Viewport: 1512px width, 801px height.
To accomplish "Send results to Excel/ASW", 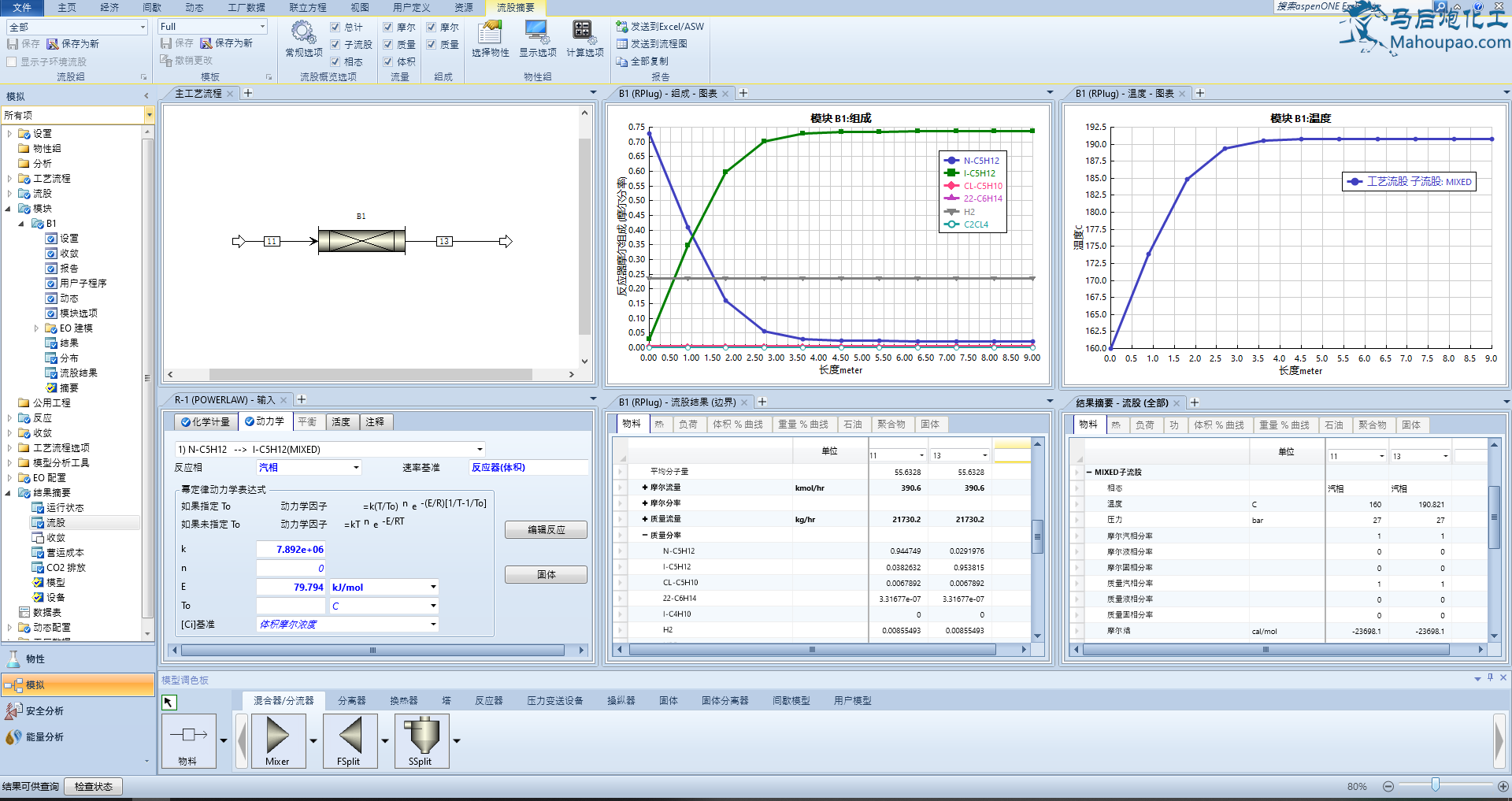I will (x=660, y=27).
